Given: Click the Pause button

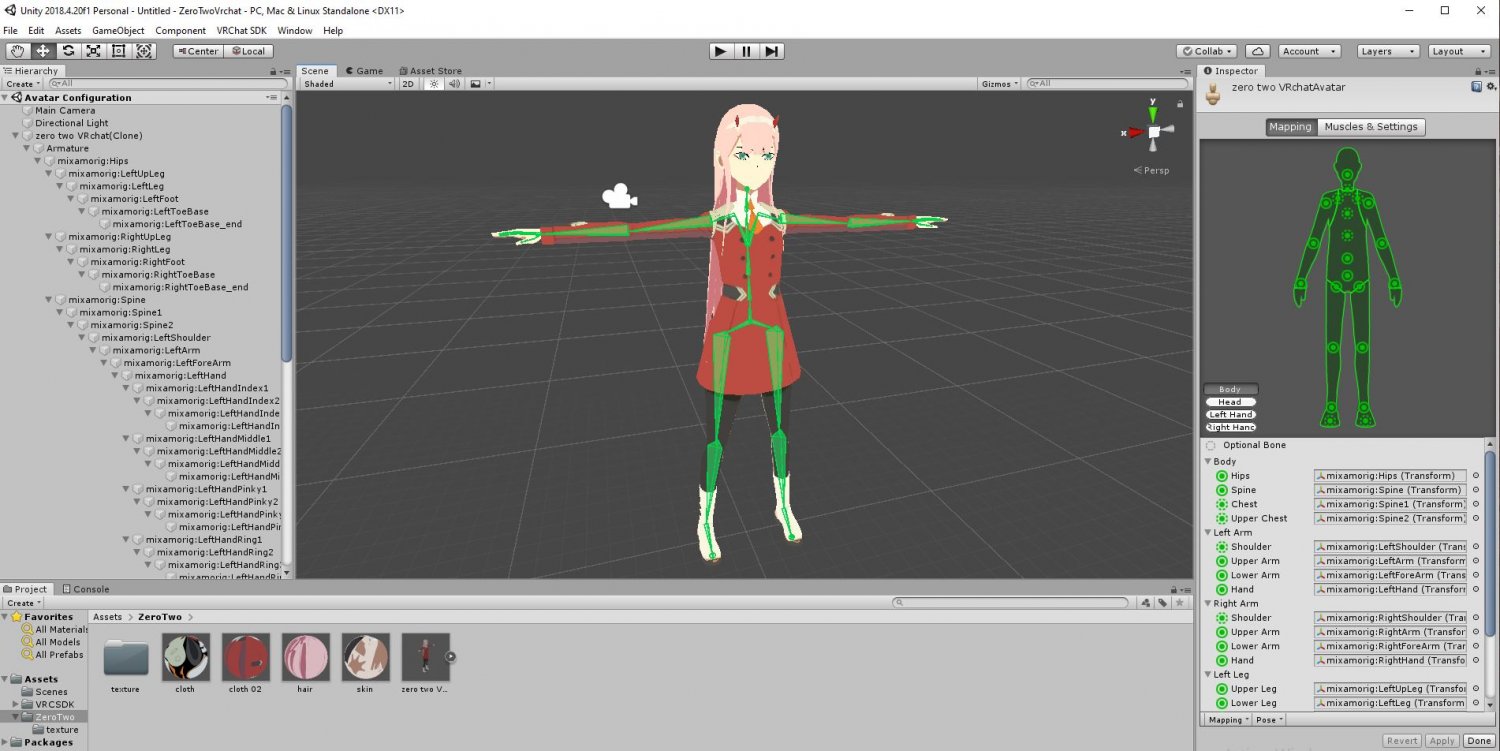Looking at the screenshot, I should coord(746,51).
